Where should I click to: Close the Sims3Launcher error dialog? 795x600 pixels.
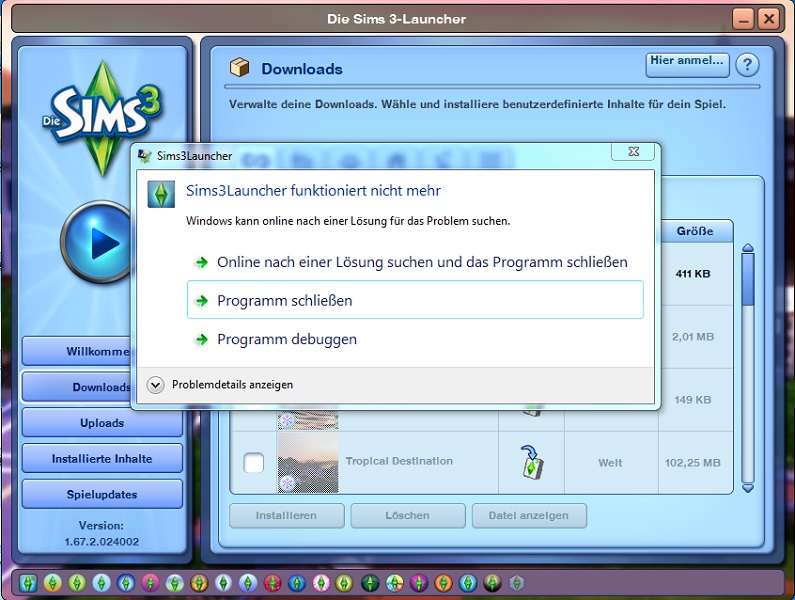(633, 152)
